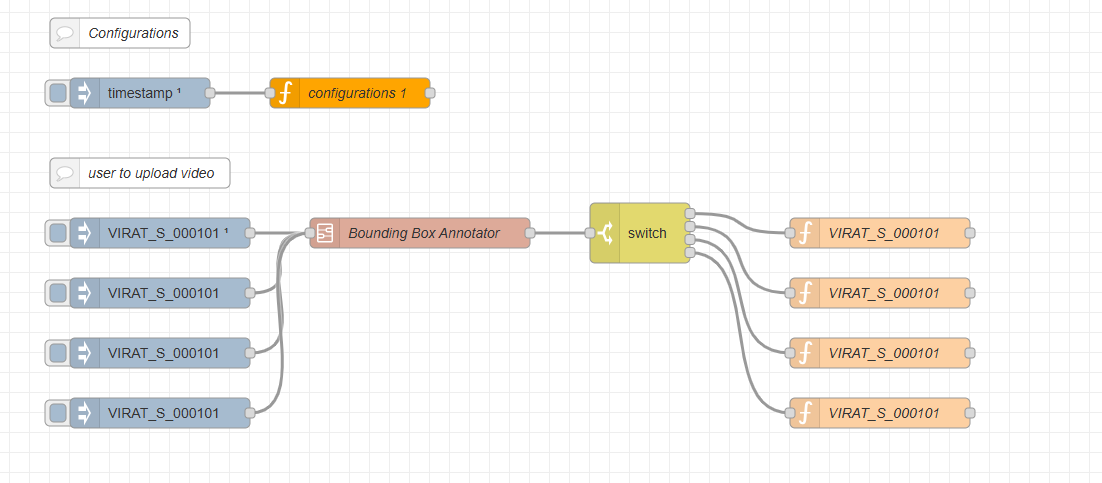Click the output port of Bounding Box Annotator
The height and width of the screenshot is (483, 1102).
coord(530,233)
